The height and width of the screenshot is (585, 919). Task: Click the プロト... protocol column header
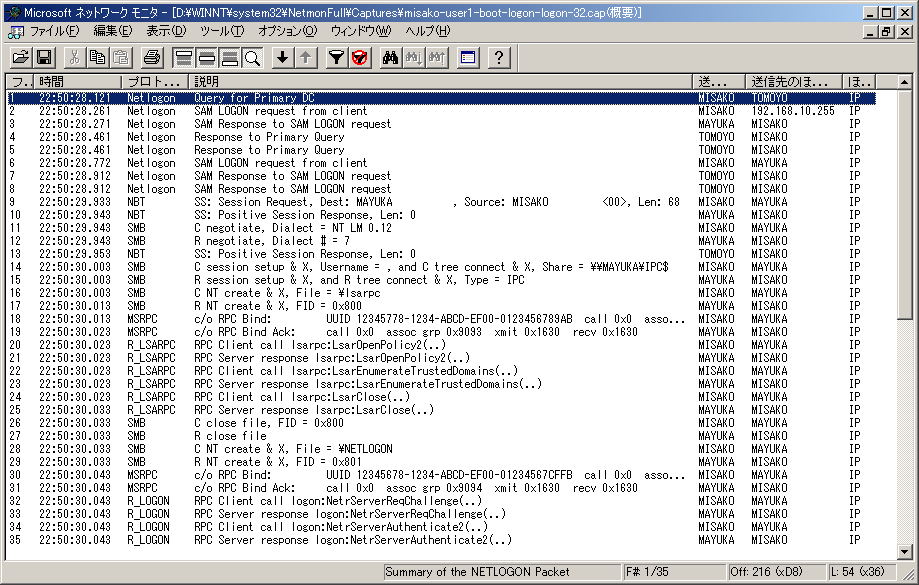154,81
